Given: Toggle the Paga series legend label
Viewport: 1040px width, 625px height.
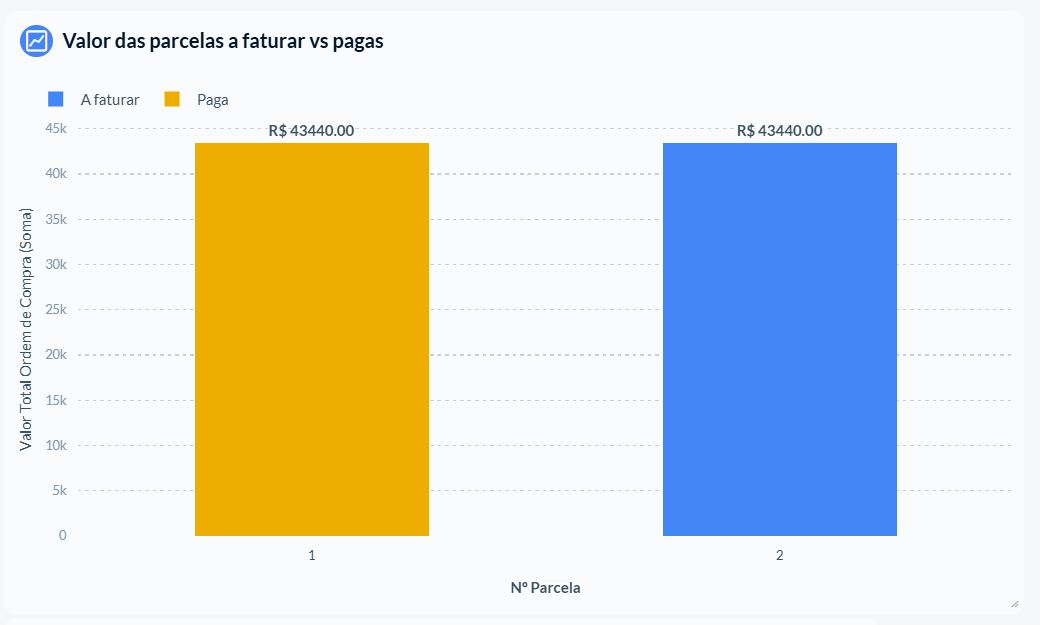Looking at the screenshot, I should coord(212,100).
